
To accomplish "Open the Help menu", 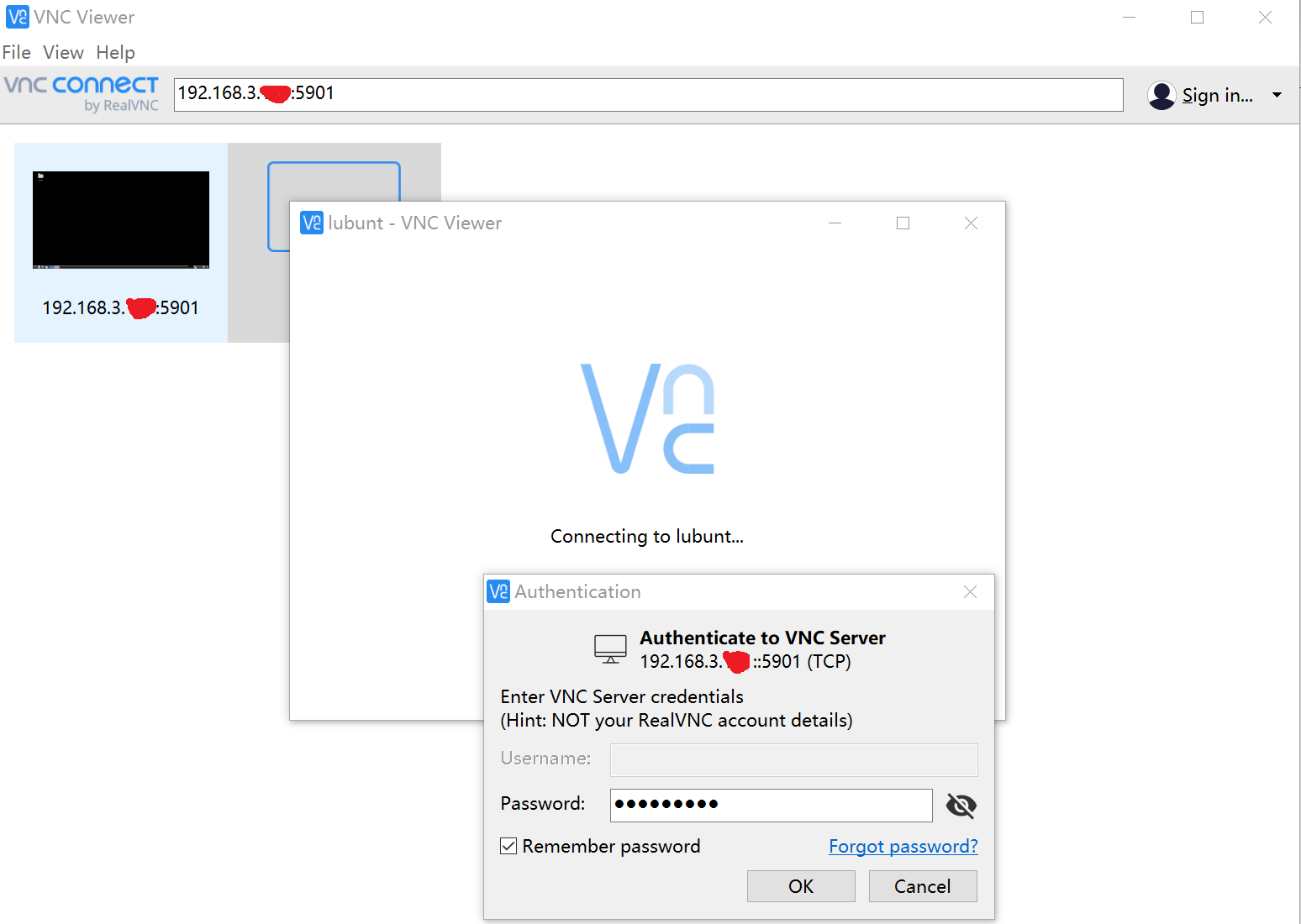I will point(115,52).
